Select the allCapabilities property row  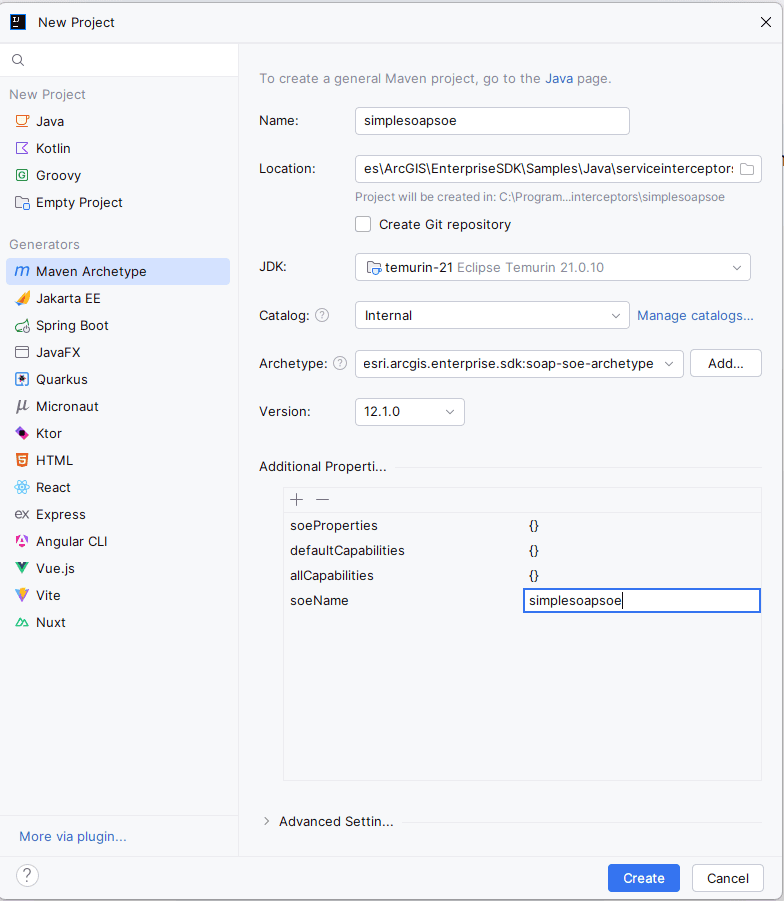pos(522,576)
